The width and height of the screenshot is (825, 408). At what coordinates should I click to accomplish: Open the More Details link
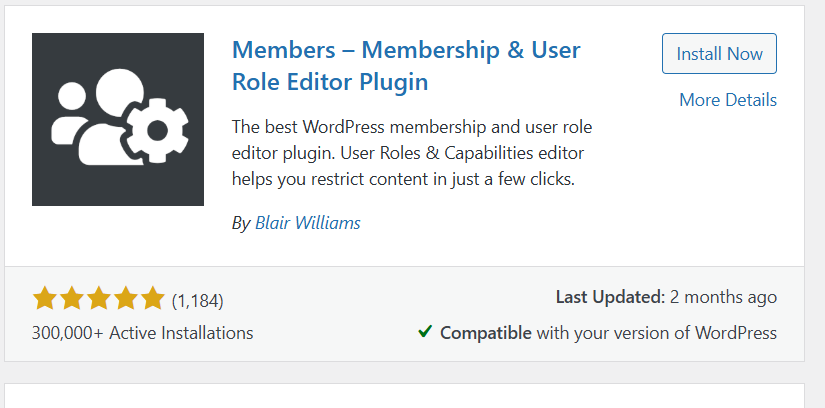728,99
